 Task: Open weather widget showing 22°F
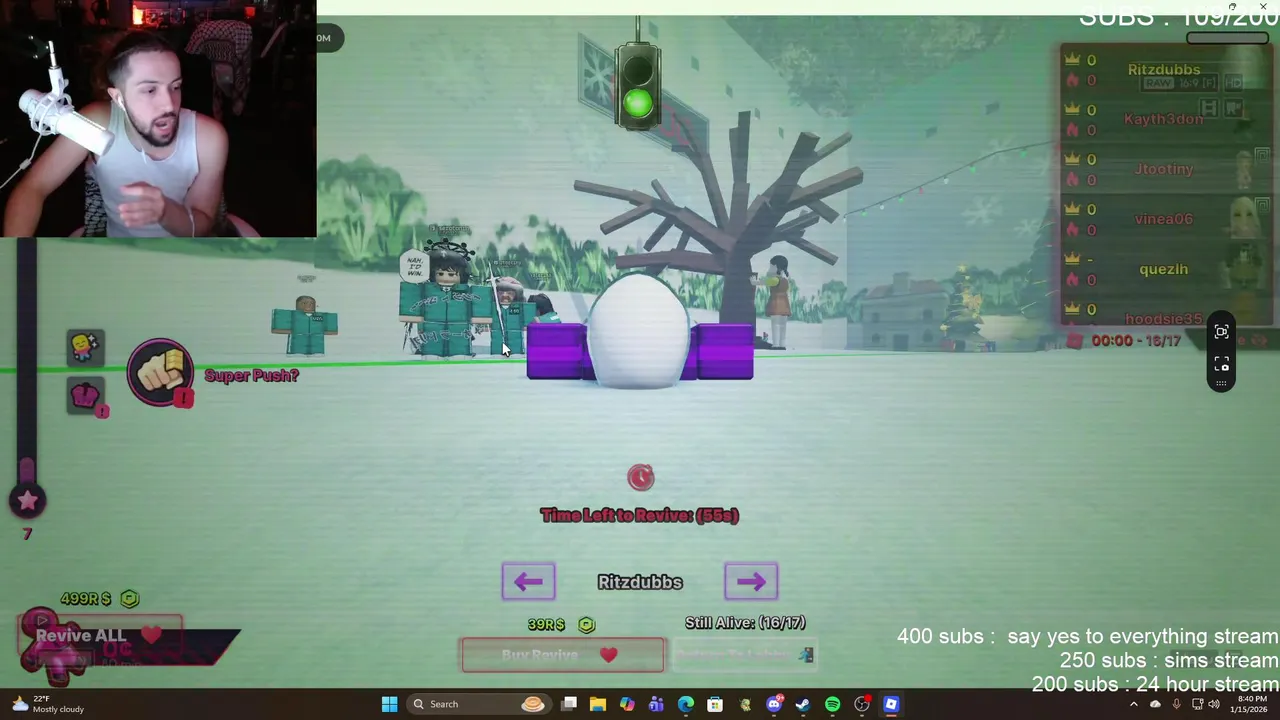click(x=45, y=704)
